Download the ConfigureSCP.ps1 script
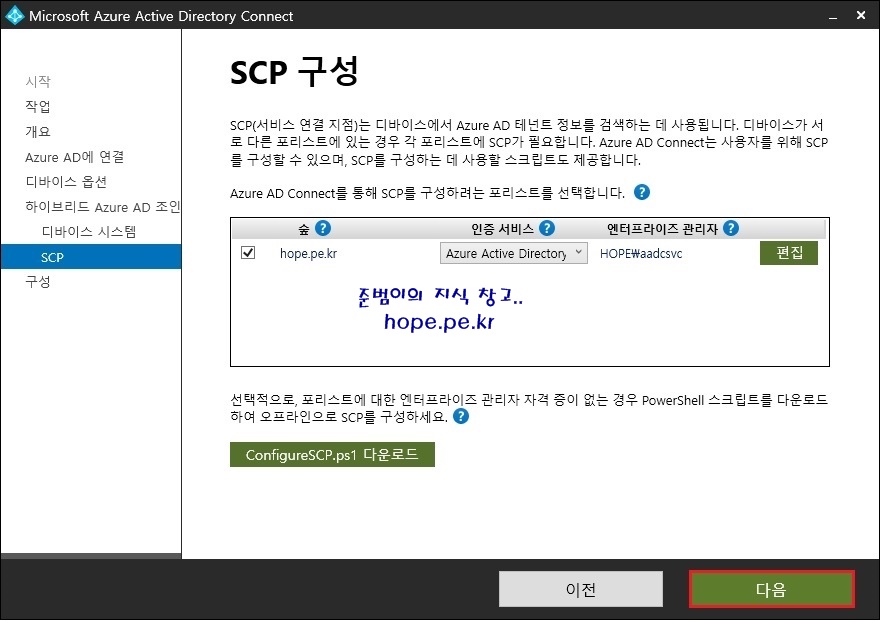 pos(332,454)
